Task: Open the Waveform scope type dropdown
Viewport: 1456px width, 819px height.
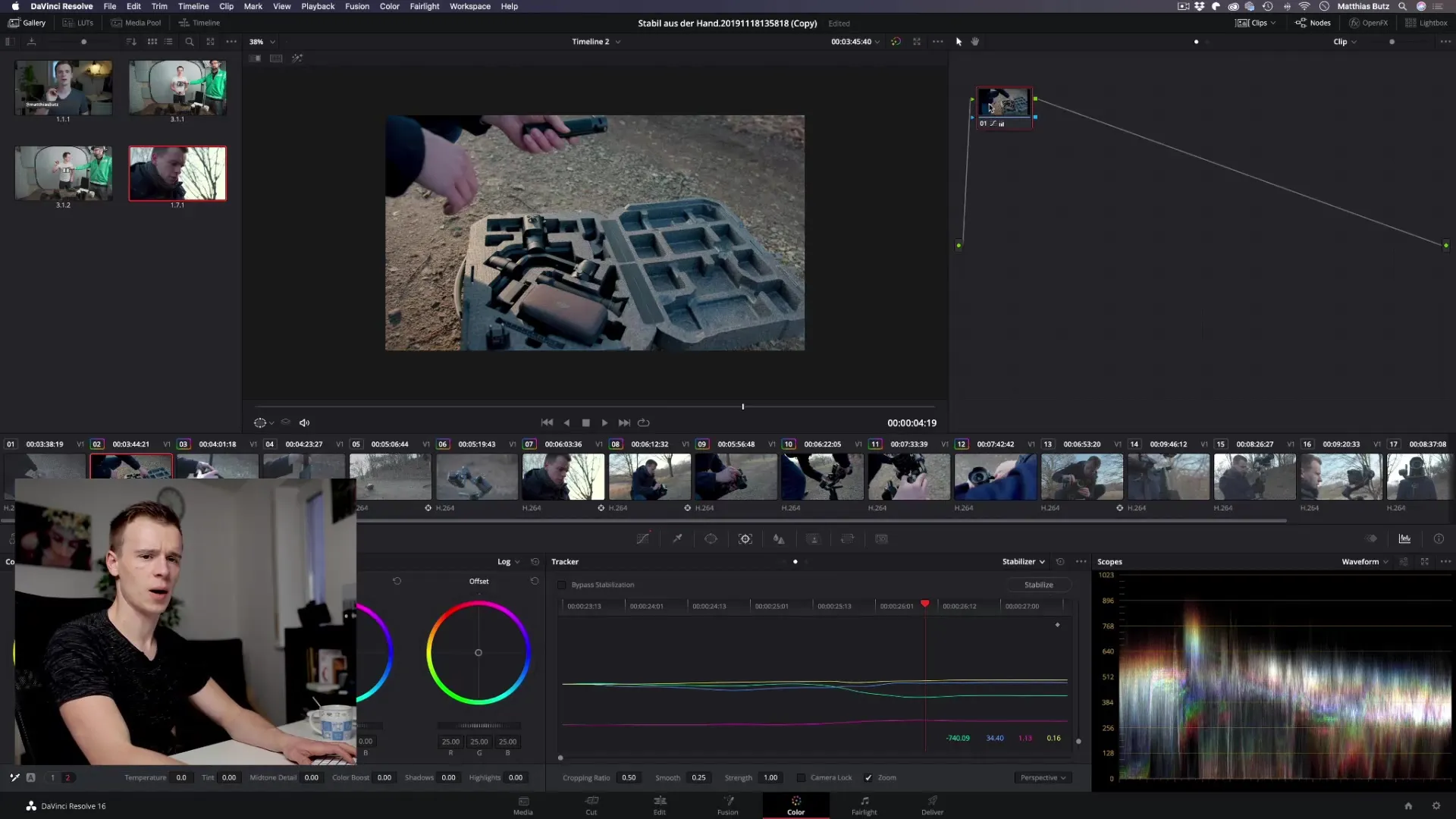Action: [x=1364, y=562]
